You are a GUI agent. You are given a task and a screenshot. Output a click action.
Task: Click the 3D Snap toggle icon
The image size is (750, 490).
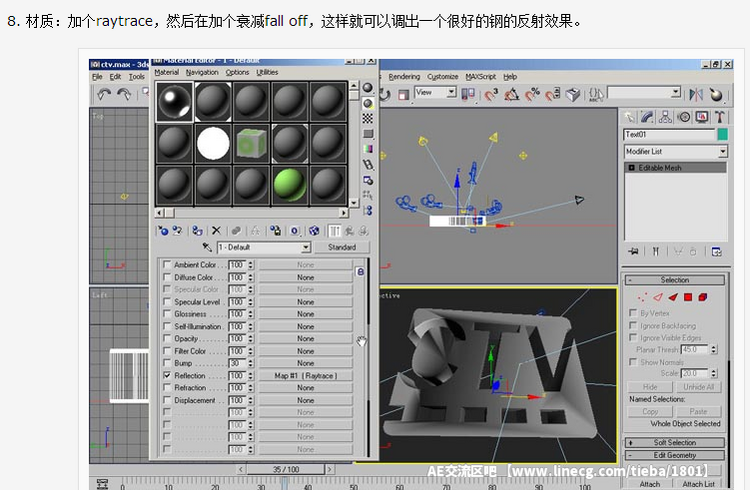[x=491, y=94]
